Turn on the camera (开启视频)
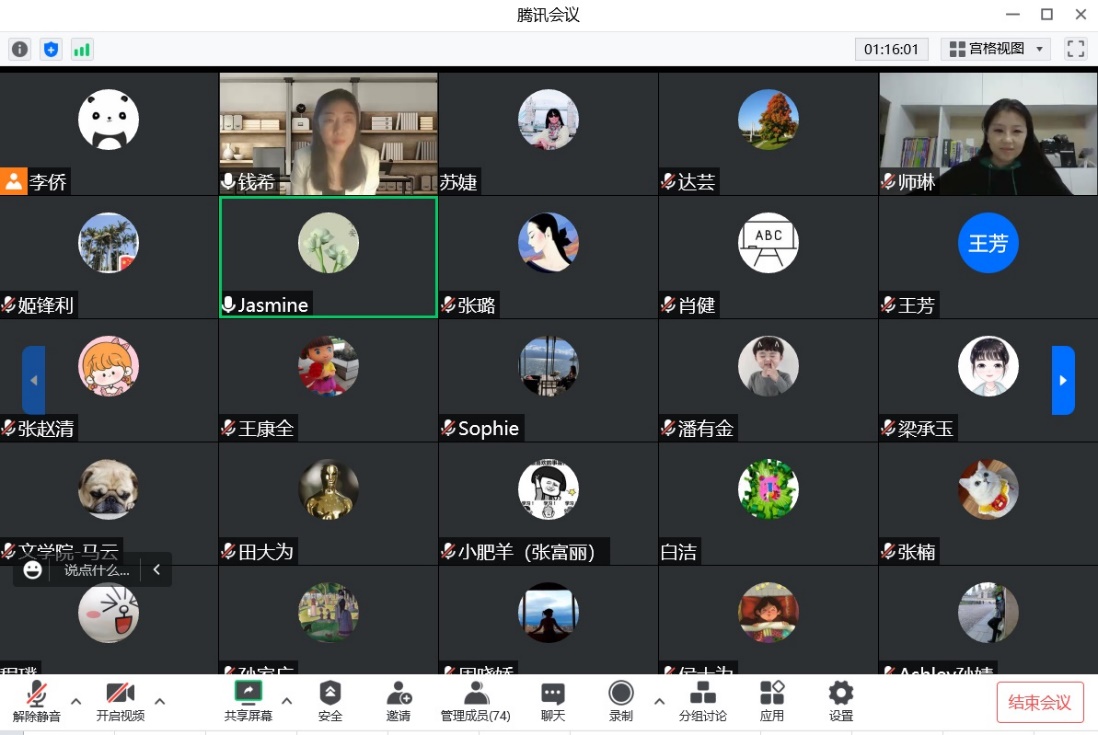This screenshot has width=1098, height=735. click(x=120, y=700)
